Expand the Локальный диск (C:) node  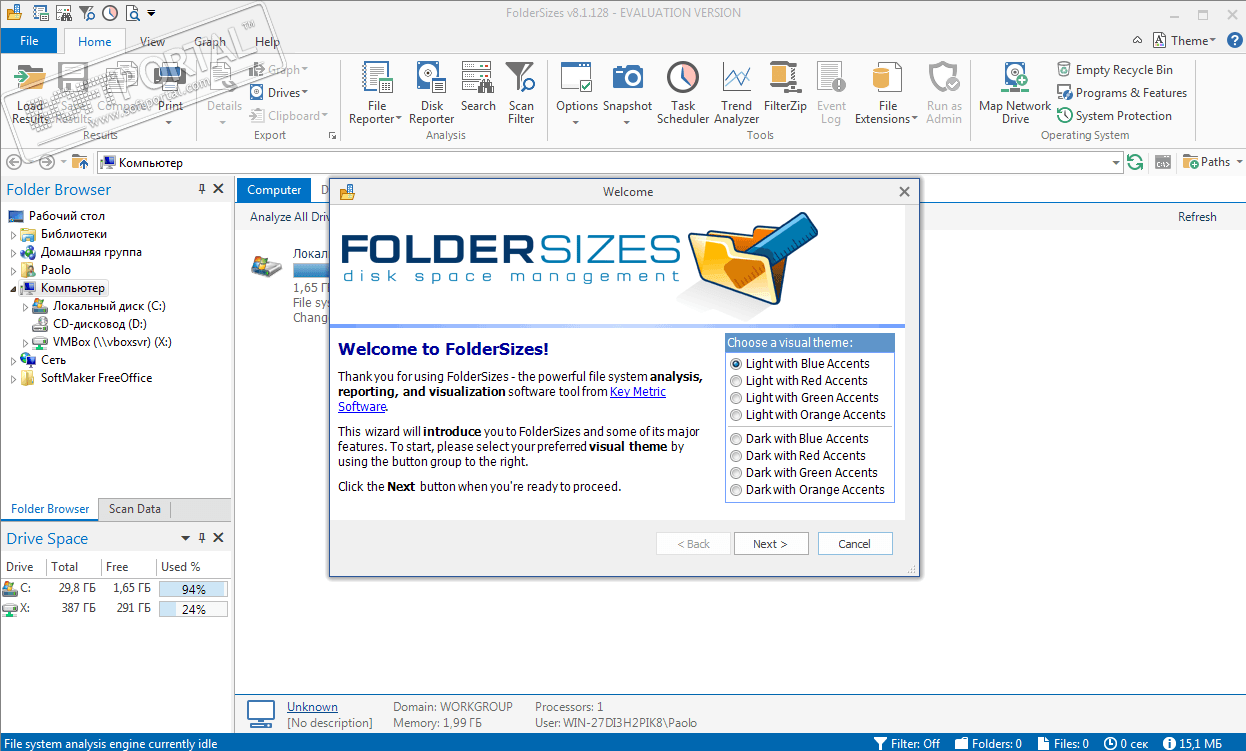(x=26, y=306)
